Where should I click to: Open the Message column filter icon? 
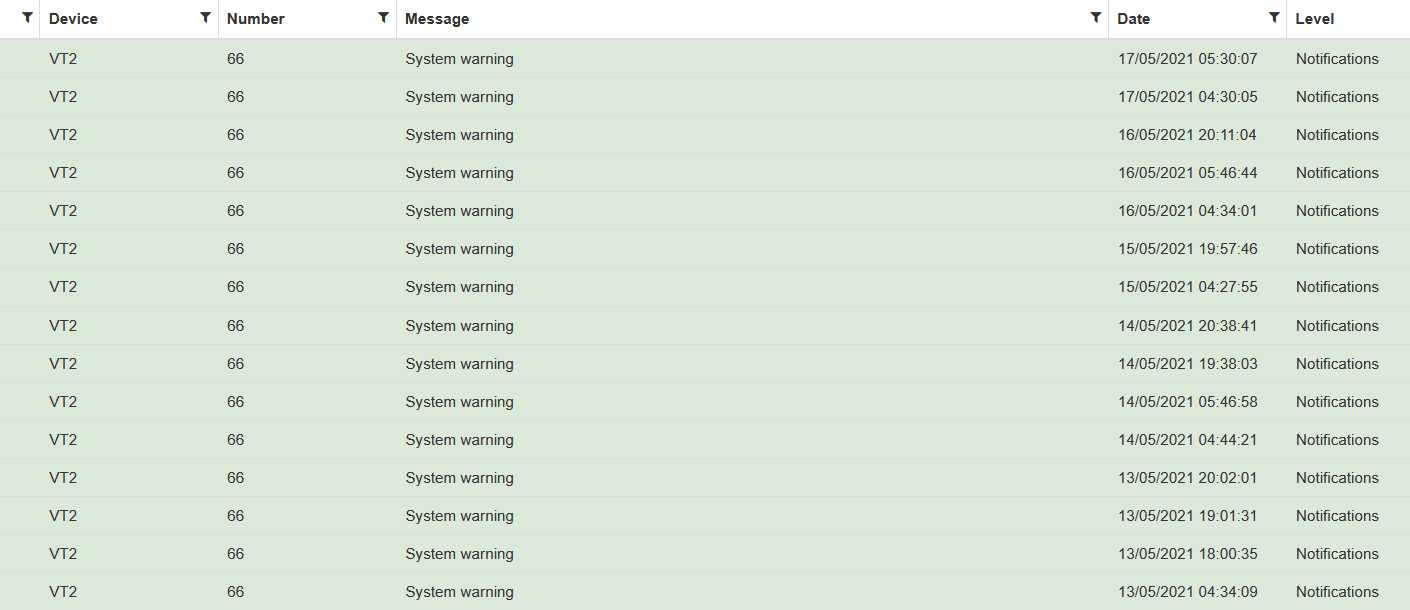[x=1097, y=17]
